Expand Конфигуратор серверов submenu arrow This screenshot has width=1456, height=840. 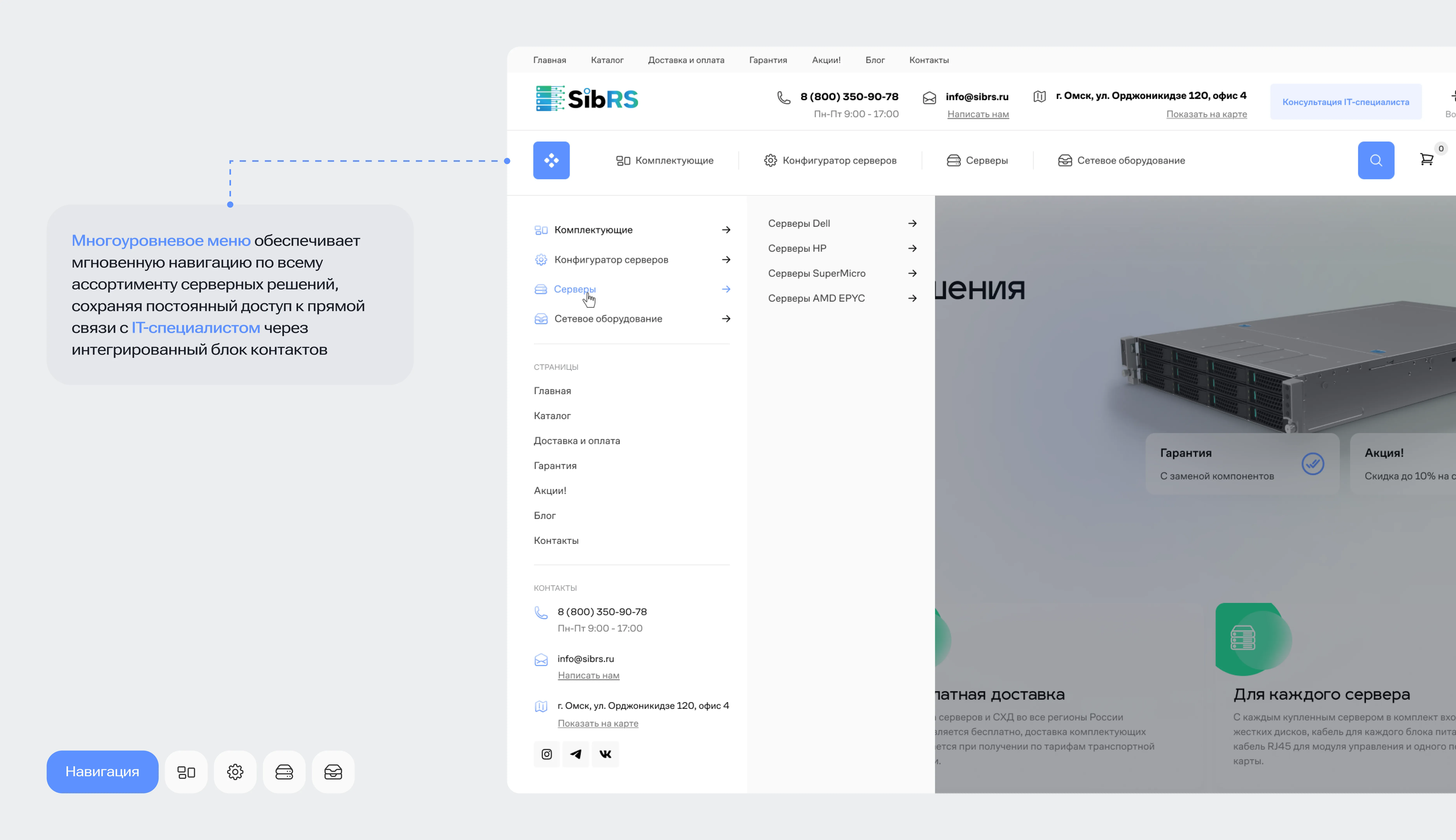(x=726, y=260)
